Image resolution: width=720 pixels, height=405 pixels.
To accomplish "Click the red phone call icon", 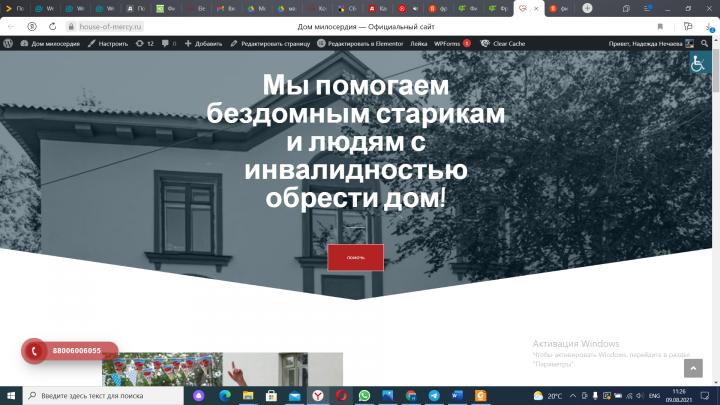I will pos(34,351).
